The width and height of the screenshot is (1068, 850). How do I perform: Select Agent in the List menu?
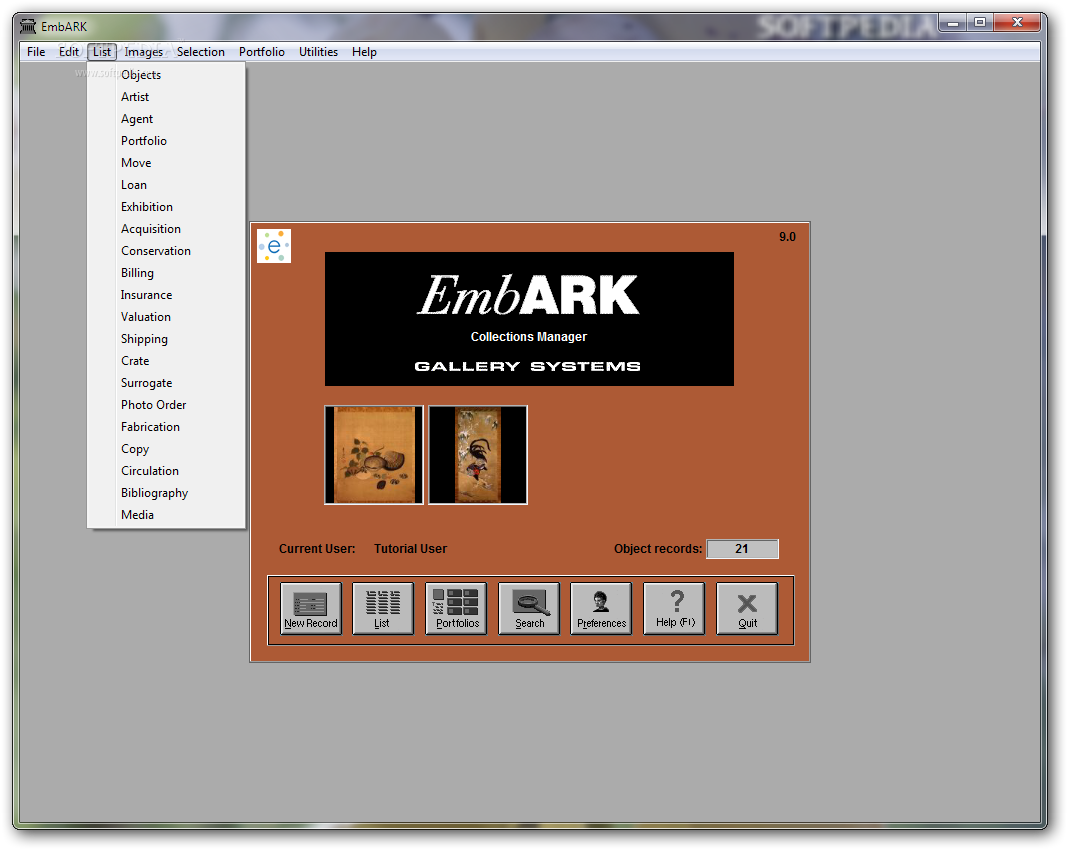point(166,119)
